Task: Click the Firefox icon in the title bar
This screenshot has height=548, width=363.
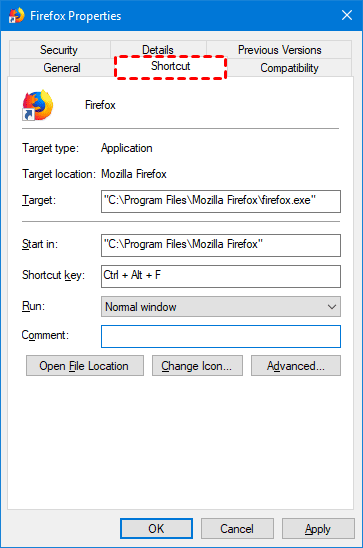Action: [x=16, y=16]
